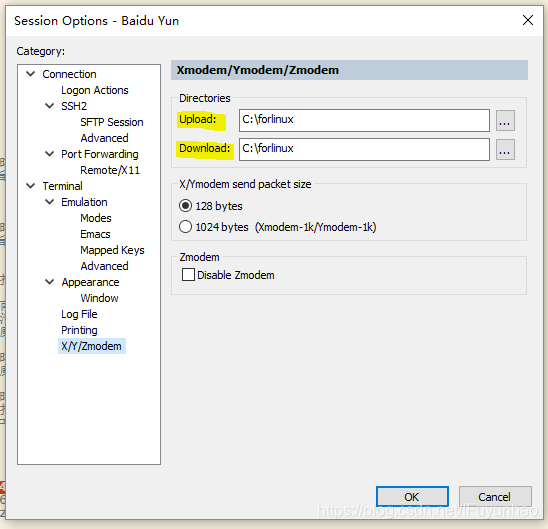Open Advanced under Emulation
548x529 pixels.
pyautogui.click(x=104, y=266)
